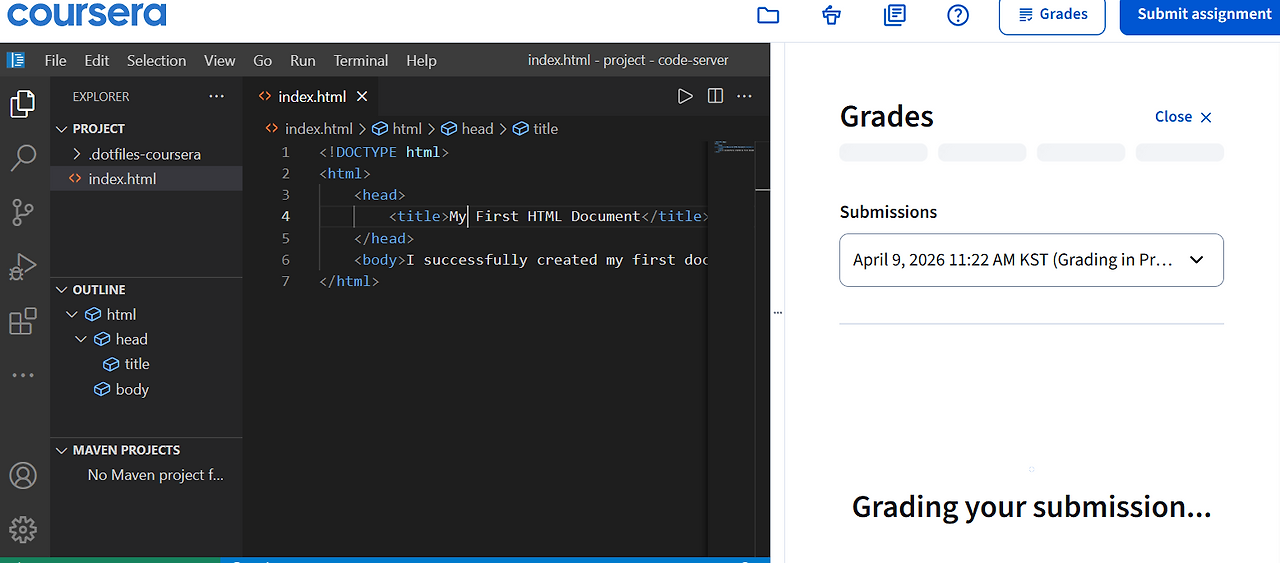1280x563 pixels.
Task: Open the Help menu
Action: click(x=421, y=60)
